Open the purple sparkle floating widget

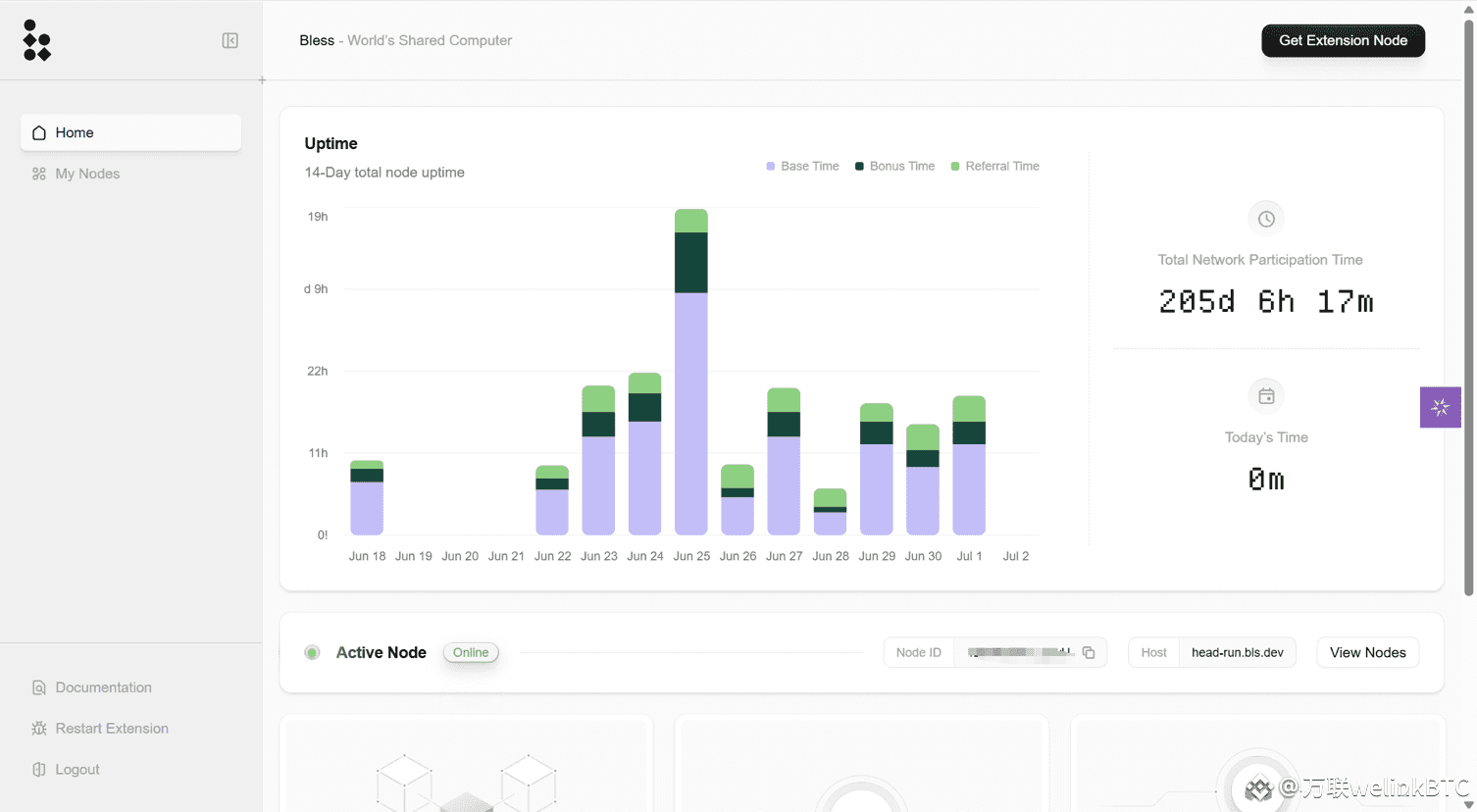click(1440, 407)
